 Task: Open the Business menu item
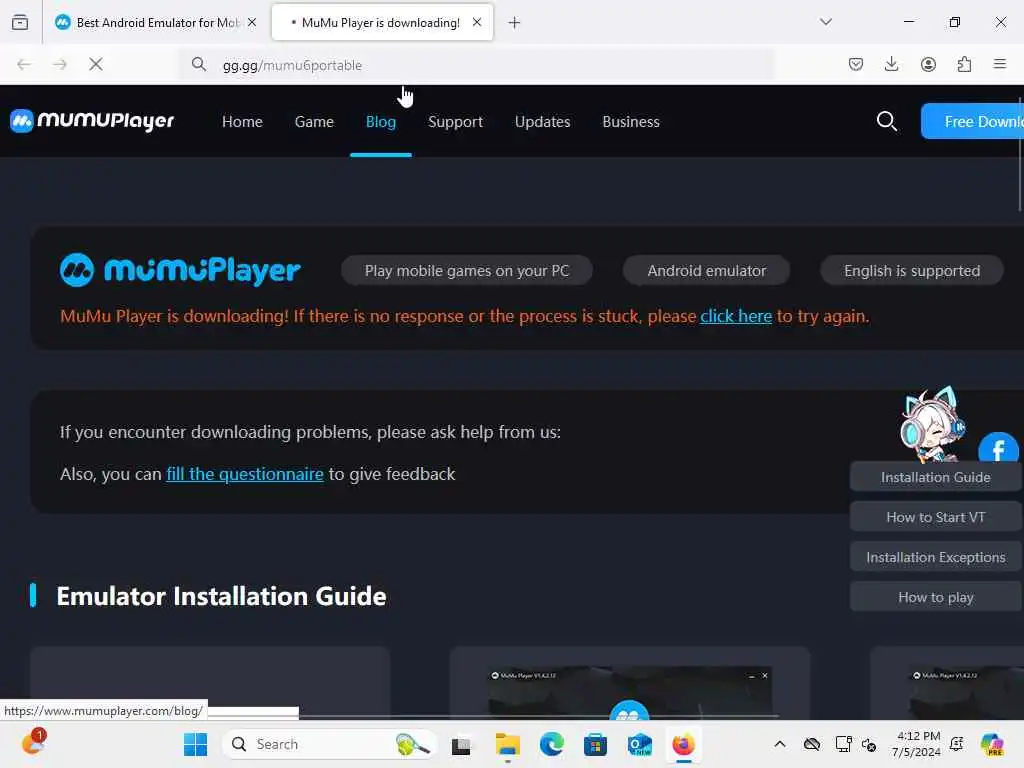point(631,121)
